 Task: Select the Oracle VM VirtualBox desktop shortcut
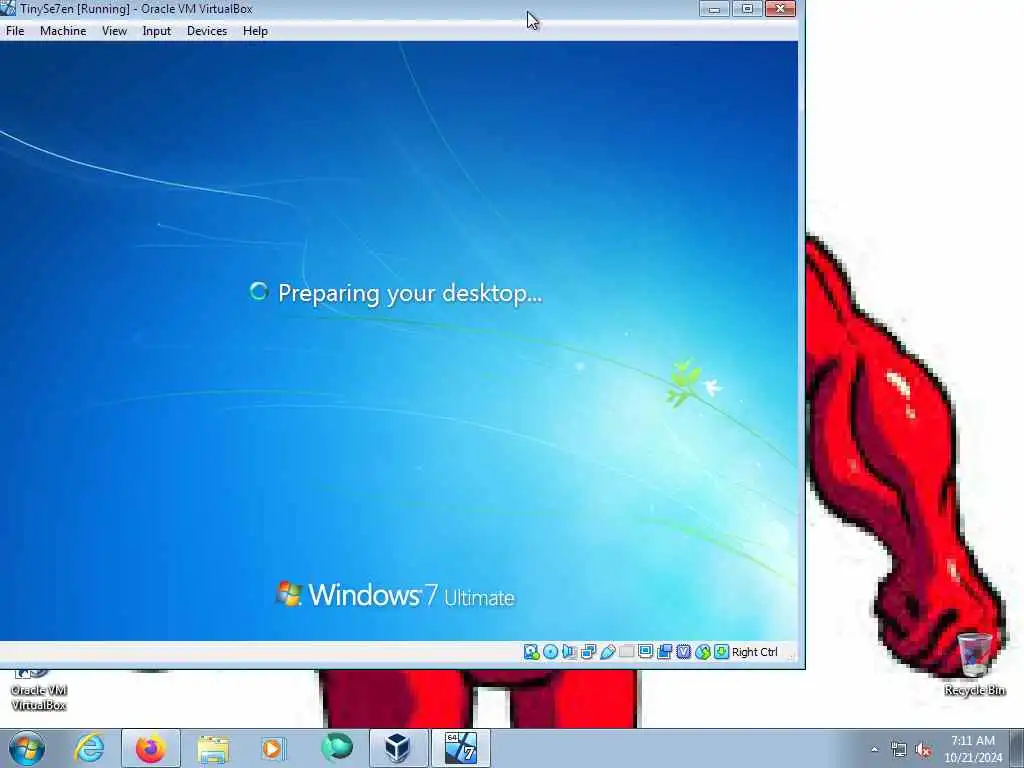pyautogui.click(x=39, y=690)
